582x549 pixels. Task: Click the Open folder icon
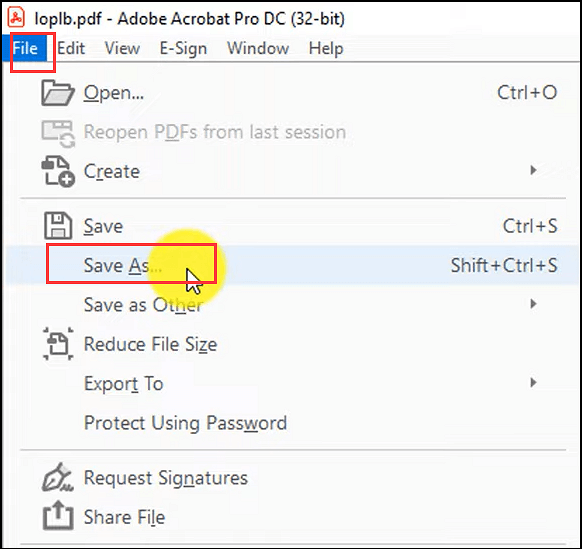(58, 93)
